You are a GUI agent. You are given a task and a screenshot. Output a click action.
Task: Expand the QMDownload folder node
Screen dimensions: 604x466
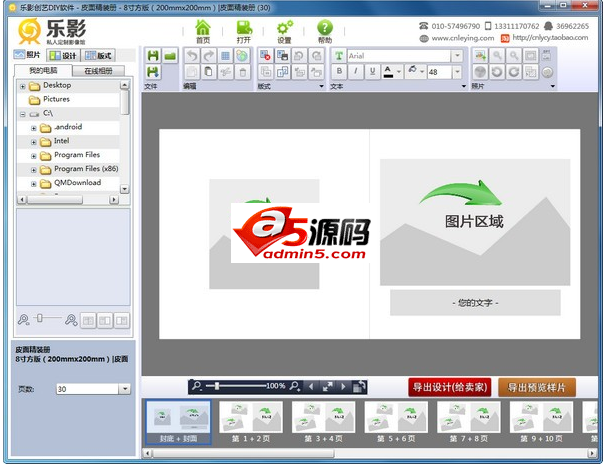(34, 184)
